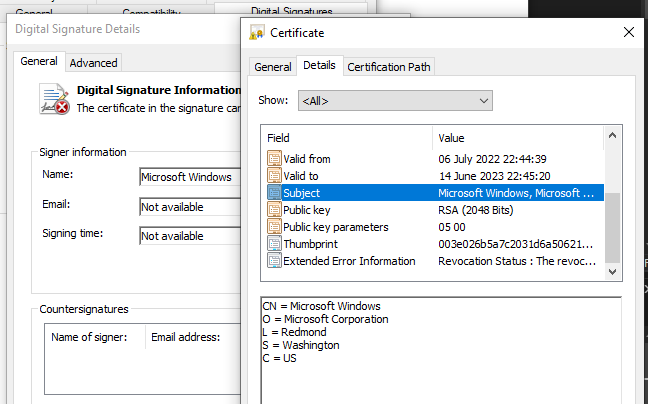
Task: Click the Valid to field icon
Action: point(274,176)
